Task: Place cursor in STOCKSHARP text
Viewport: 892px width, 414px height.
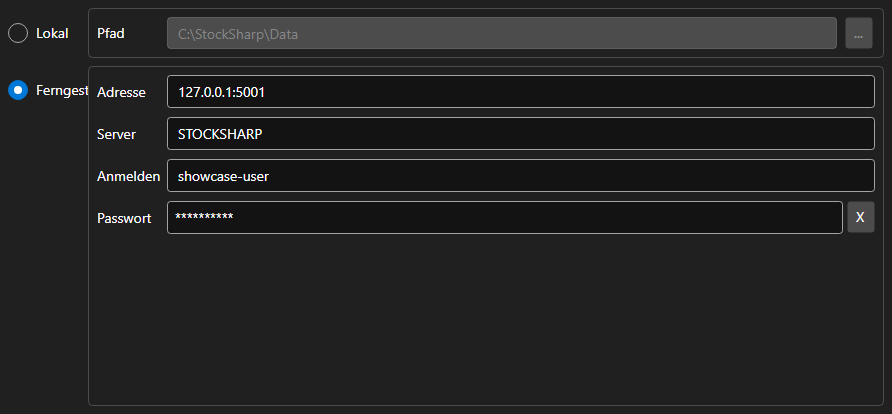Action: tap(220, 134)
